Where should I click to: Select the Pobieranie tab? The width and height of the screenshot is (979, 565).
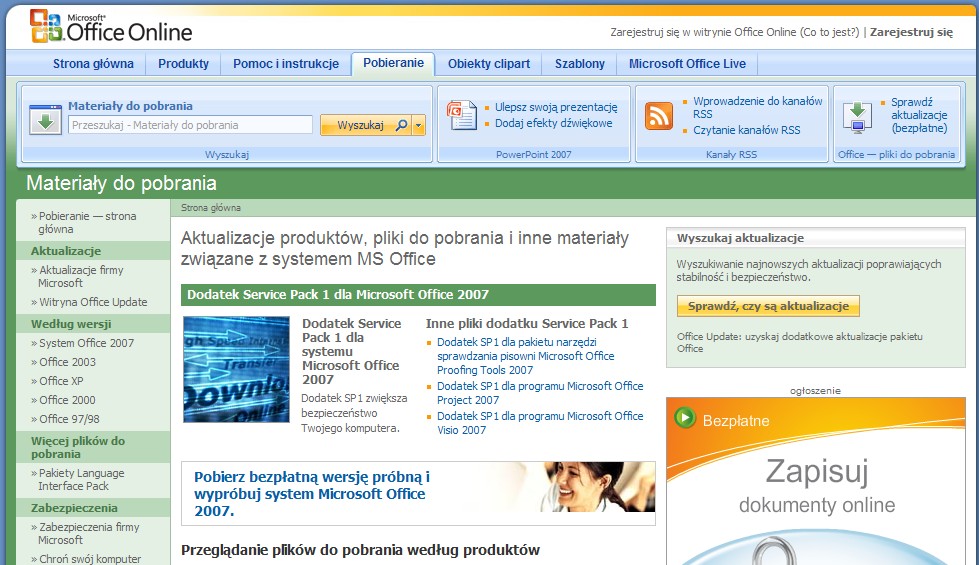pos(393,63)
